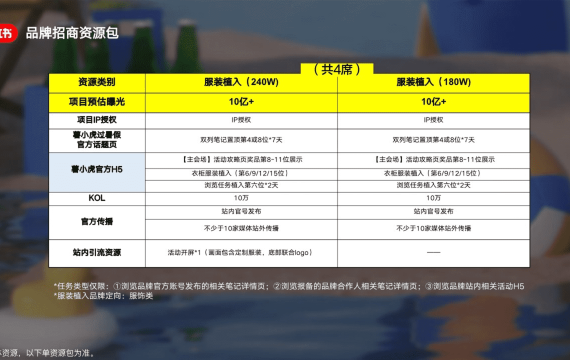
Task: Select the 项目预估曝光 row label
Action: 97,102
